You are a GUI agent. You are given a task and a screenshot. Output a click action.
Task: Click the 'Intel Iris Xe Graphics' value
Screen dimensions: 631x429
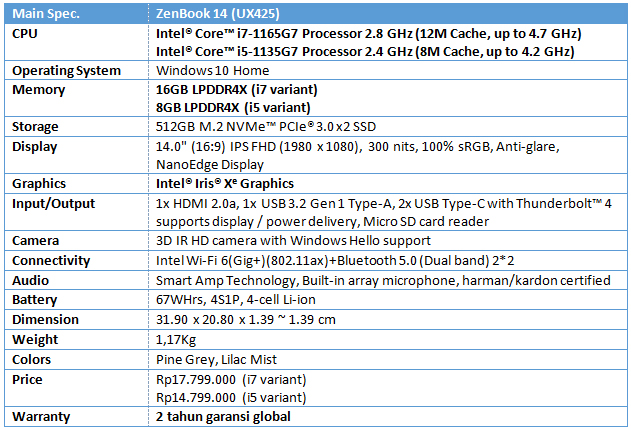pos(225,184)
